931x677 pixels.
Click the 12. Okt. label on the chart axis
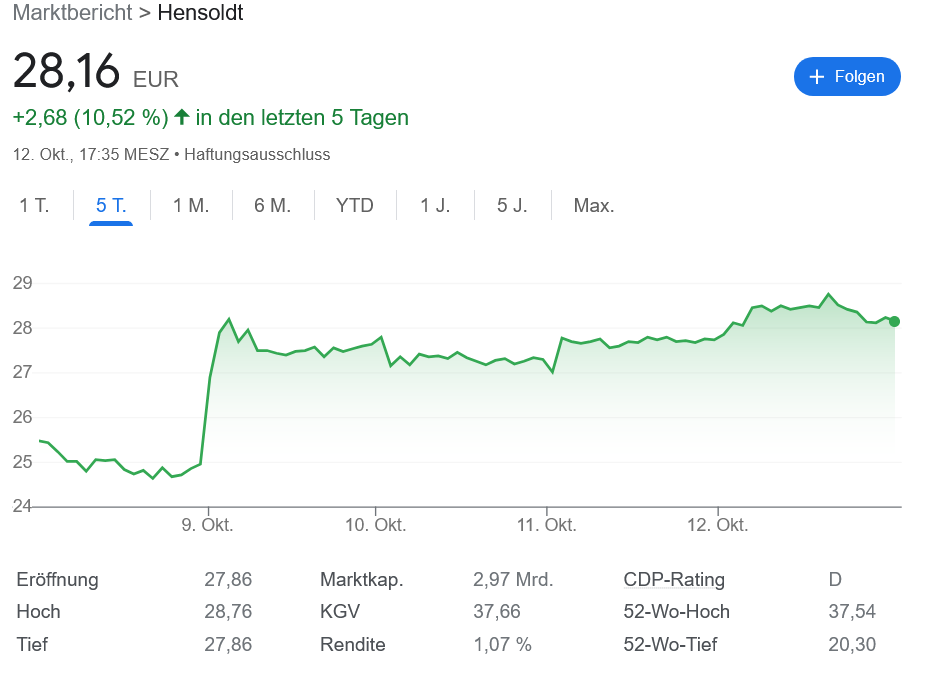717,524
